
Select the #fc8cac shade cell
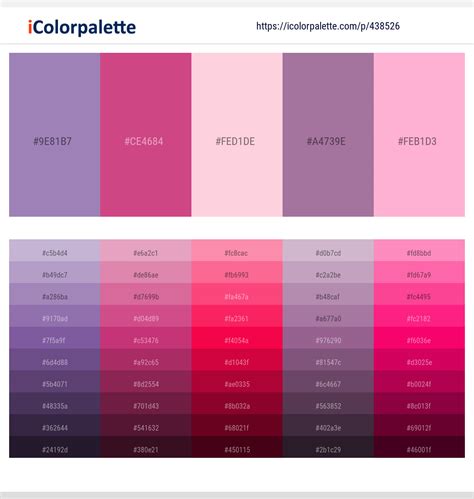click(237, 251)
